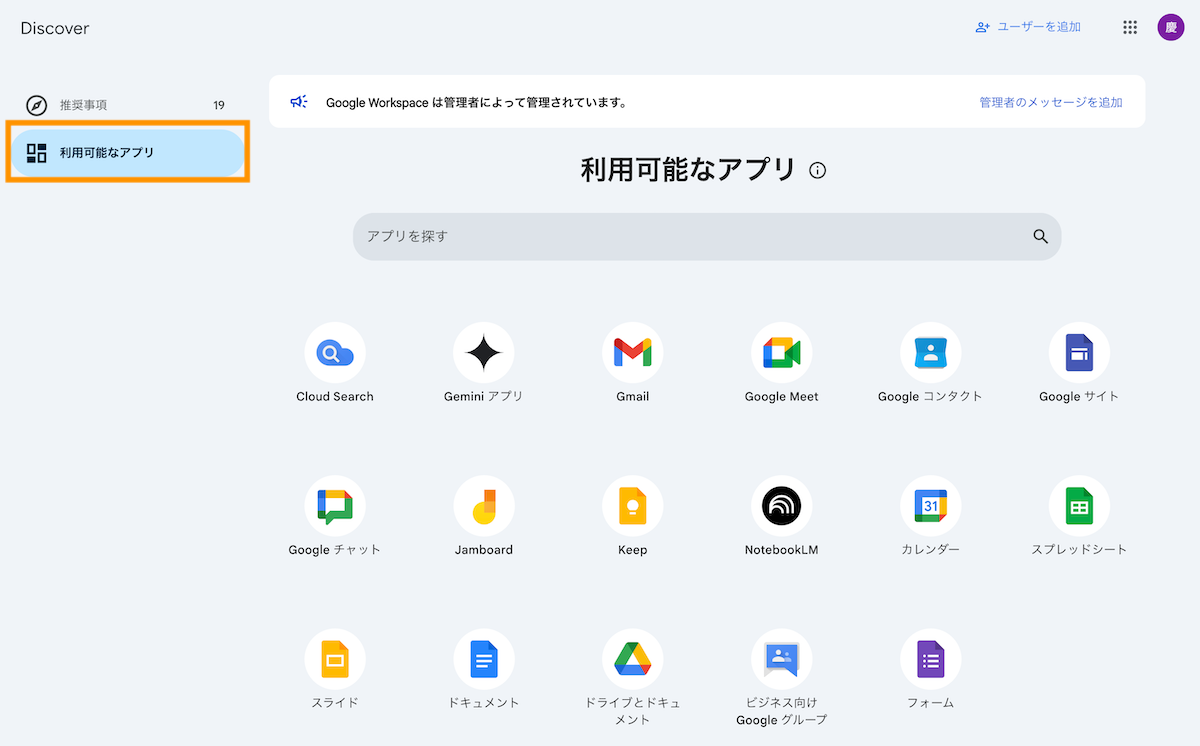1200x746 pixels.
Task: Open the Google サイト icon
Action: coord(1079,353)
